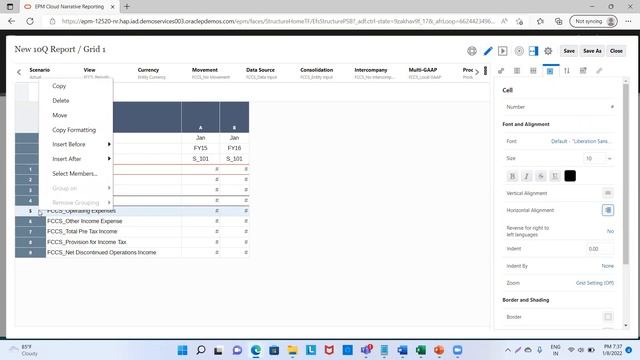Open taskbar Search icon
This screenshot has height=360, width=640.
pyautogui.click(x=200, y=350)
